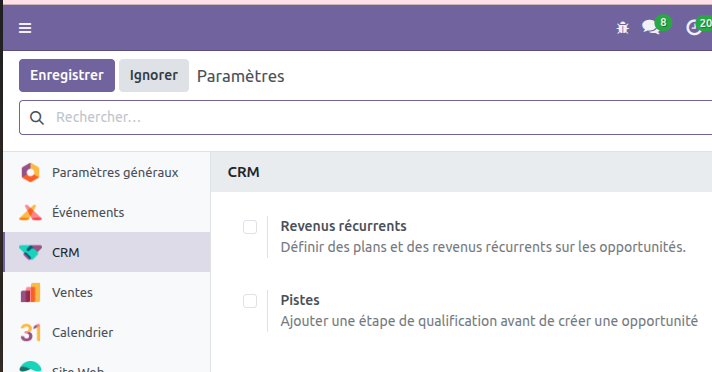Open the debug bug icon menu

623,28
